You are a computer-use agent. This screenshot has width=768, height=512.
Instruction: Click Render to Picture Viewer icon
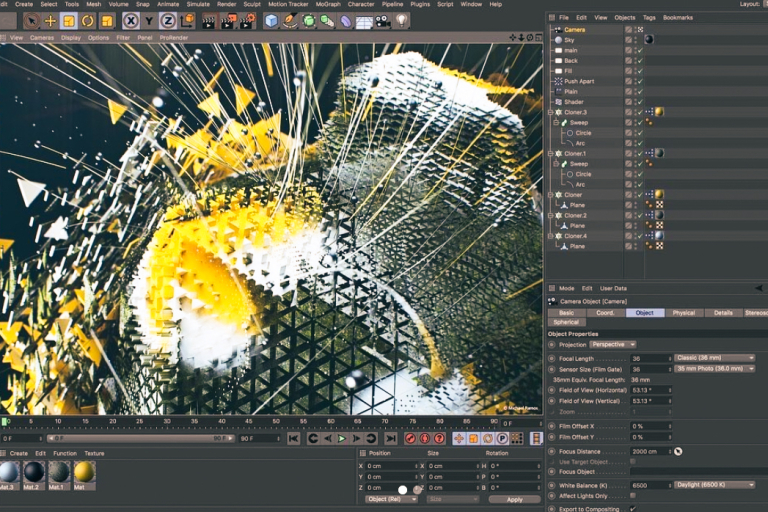click(228, 21)
